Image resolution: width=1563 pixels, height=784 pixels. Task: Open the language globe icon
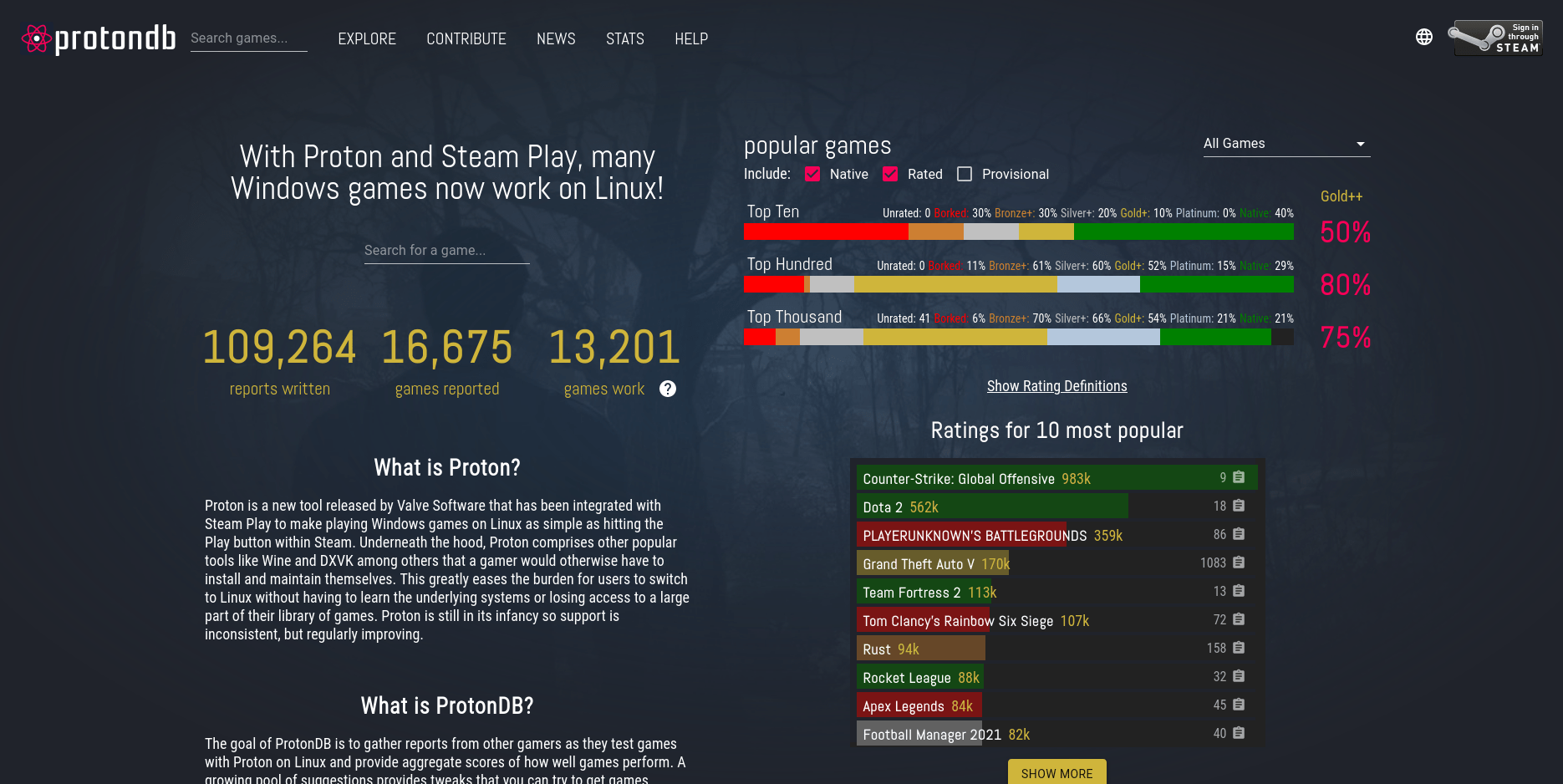pyautogui.click(x=1424, y=37)
